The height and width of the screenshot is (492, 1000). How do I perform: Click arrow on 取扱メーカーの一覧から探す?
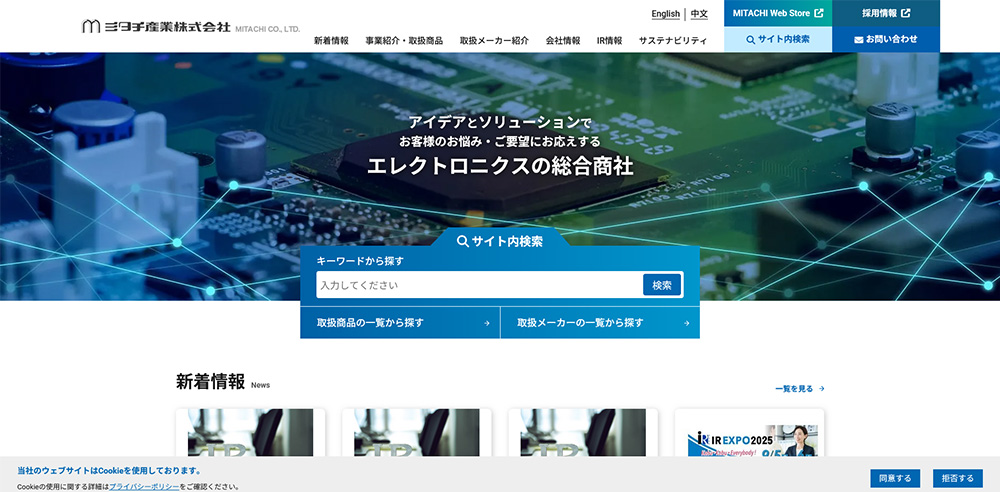click(686, 323)
